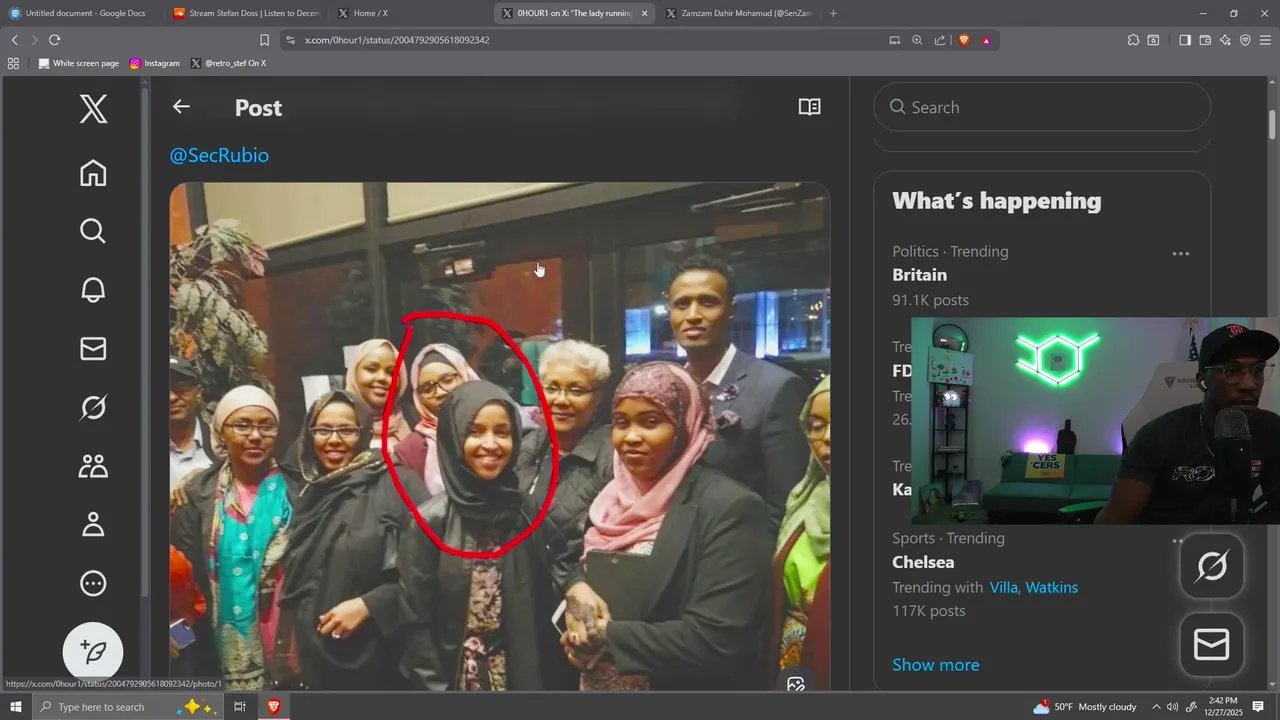Open Windows notification center icon
The image size is (1280, 720).
(x=1259, y=707)
